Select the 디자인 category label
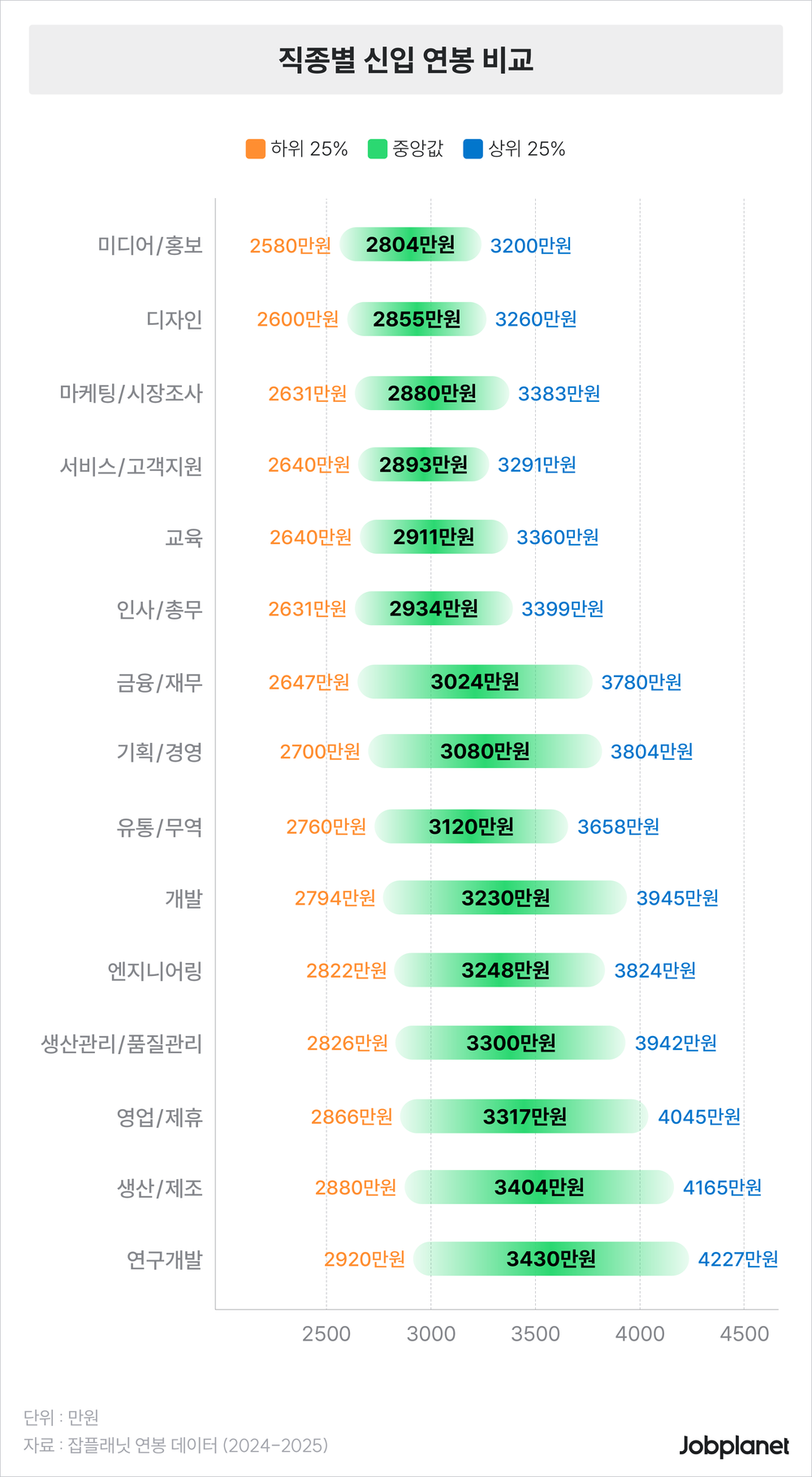Viewport: 812px width, 1477px height. pos(175,320)
